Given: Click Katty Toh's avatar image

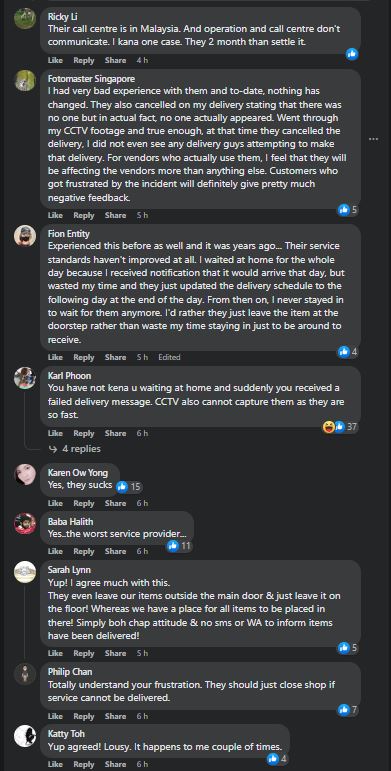Looking at the screenshot, I should (x=25, y=736).
